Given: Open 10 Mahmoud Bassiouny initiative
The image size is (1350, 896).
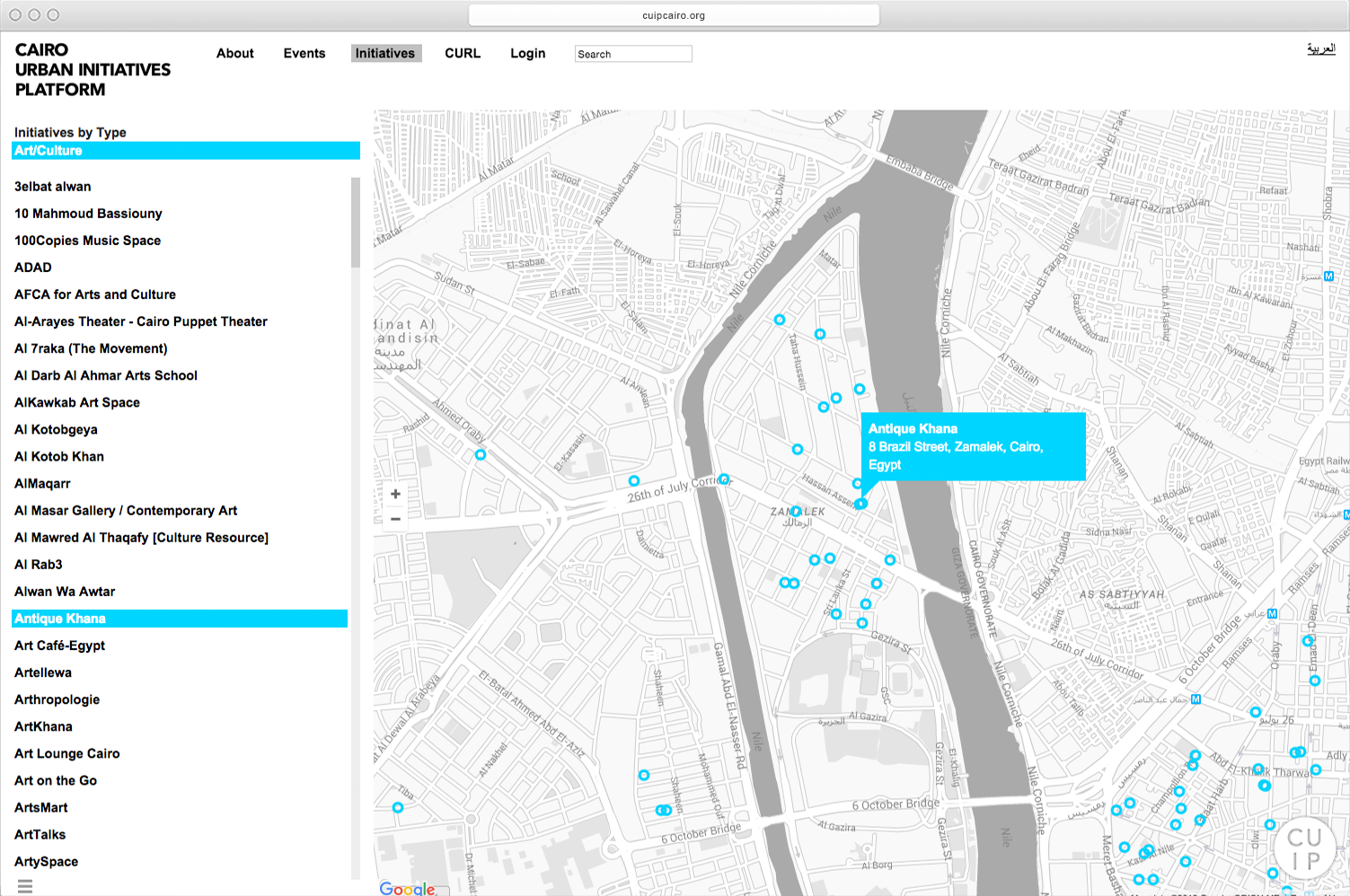Looking at the screenshot, I should pos(88,214).
